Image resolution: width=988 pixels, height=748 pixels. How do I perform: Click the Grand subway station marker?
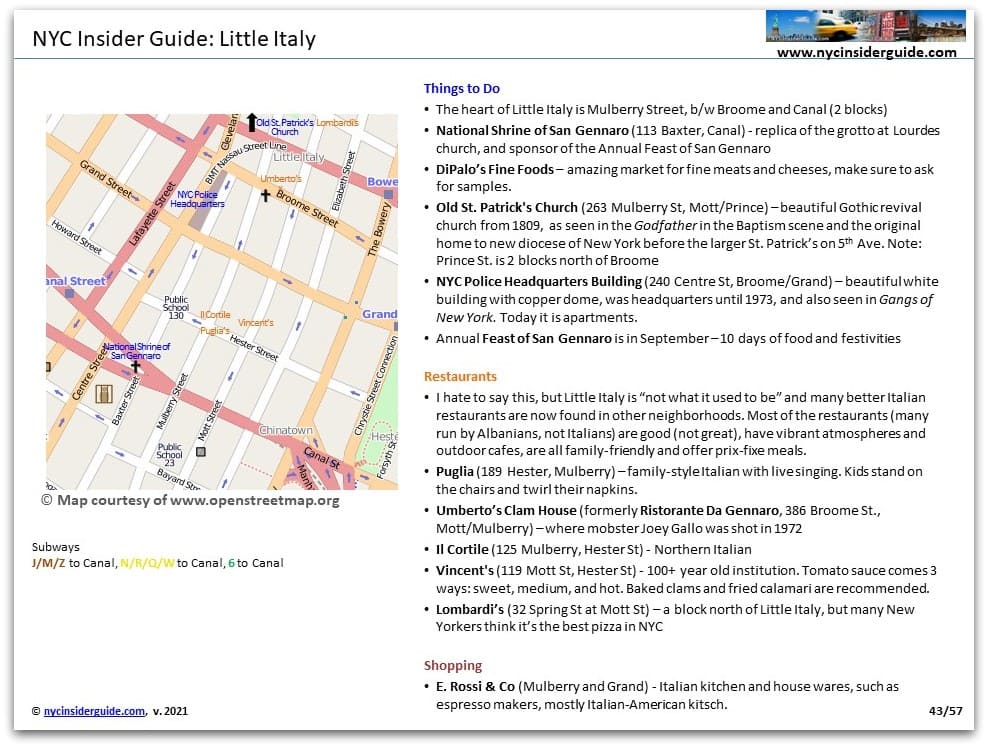[x=396, y=326]
